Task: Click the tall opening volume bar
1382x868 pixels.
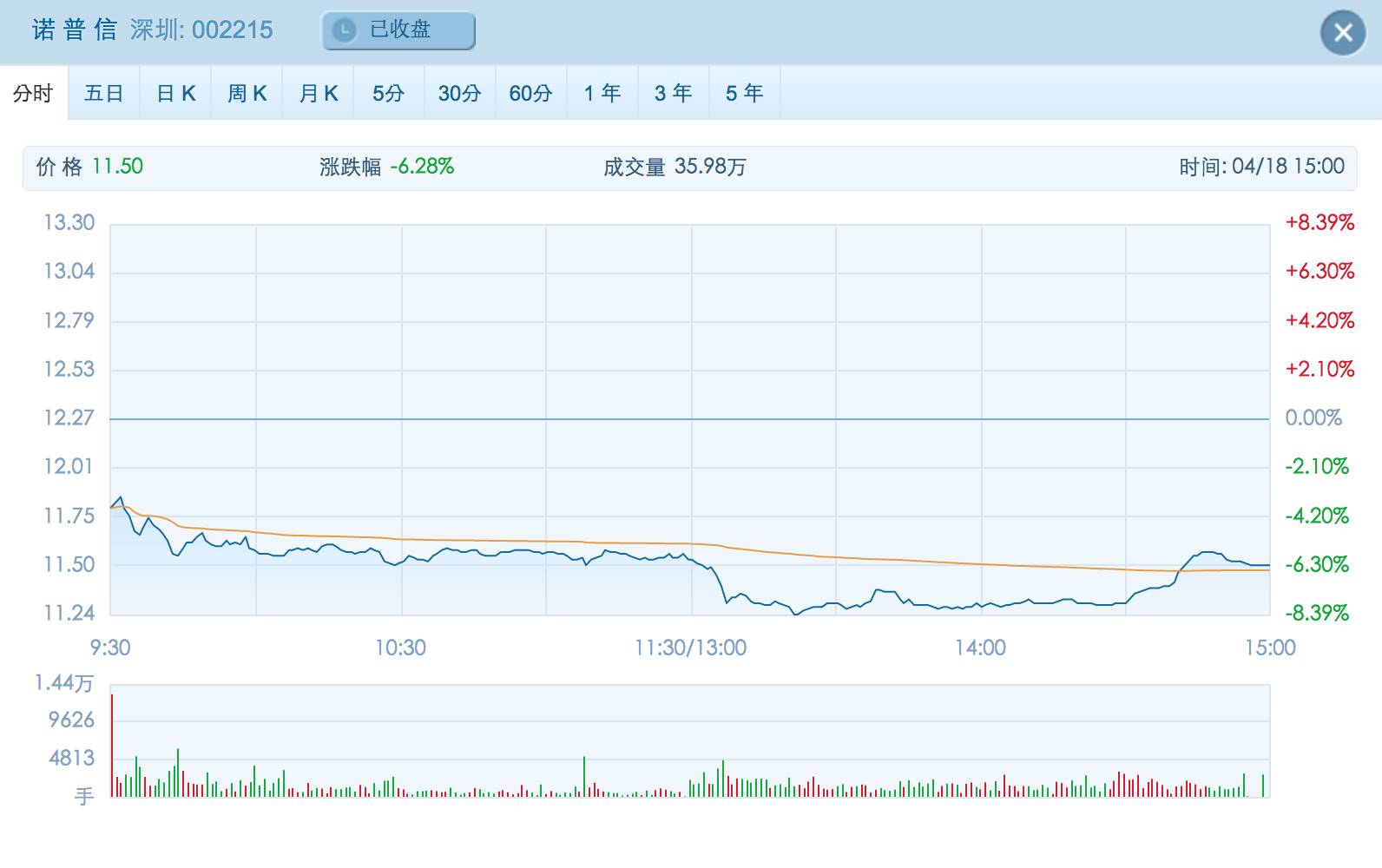Action: click(x=112, y=745)
